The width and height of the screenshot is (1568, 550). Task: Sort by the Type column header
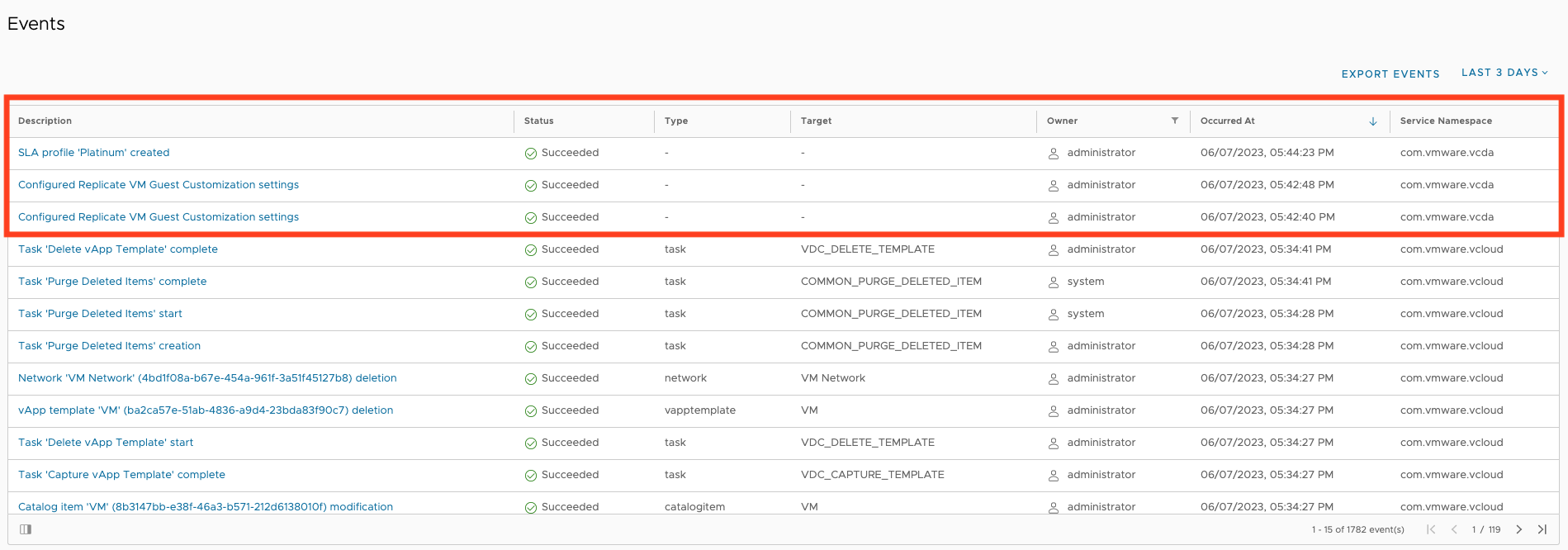675,121
